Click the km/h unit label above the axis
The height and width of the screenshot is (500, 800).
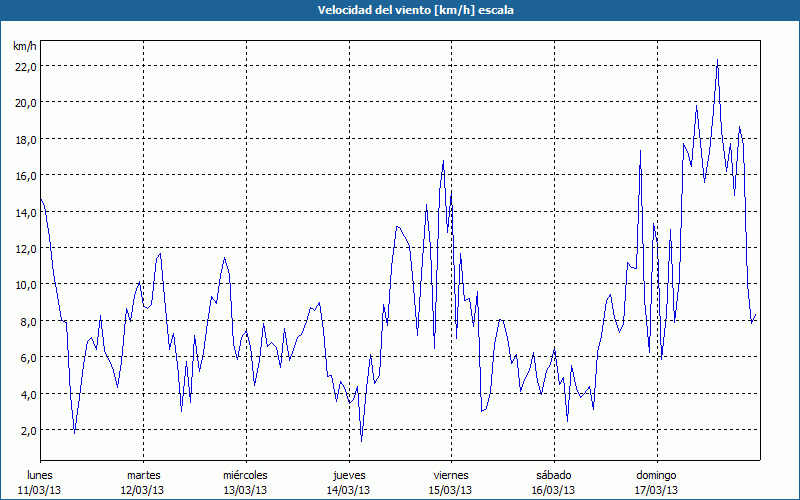[x=25, y=46]
